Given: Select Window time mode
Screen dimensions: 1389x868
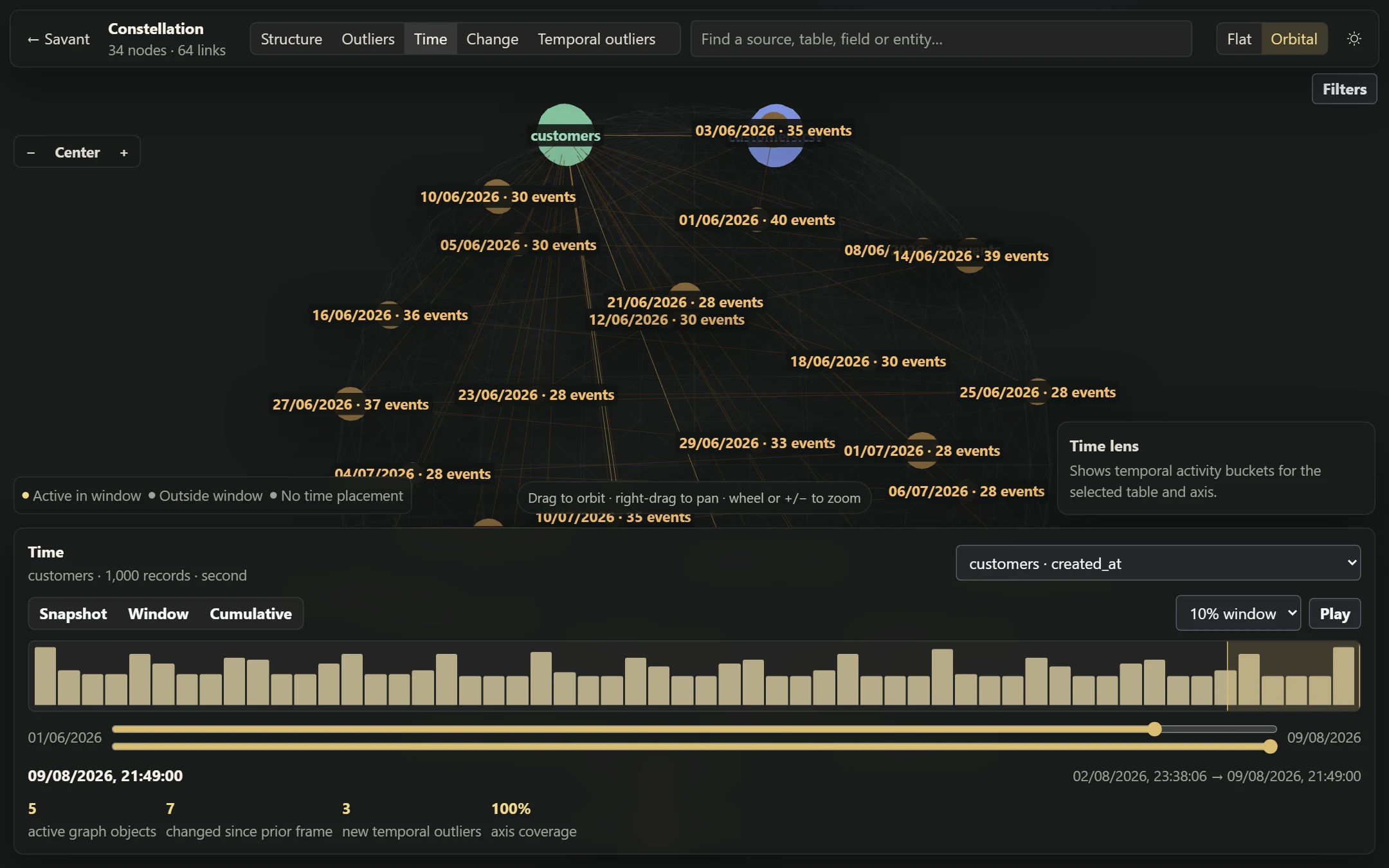Looking at the screenshot, I should coord(158,614).
